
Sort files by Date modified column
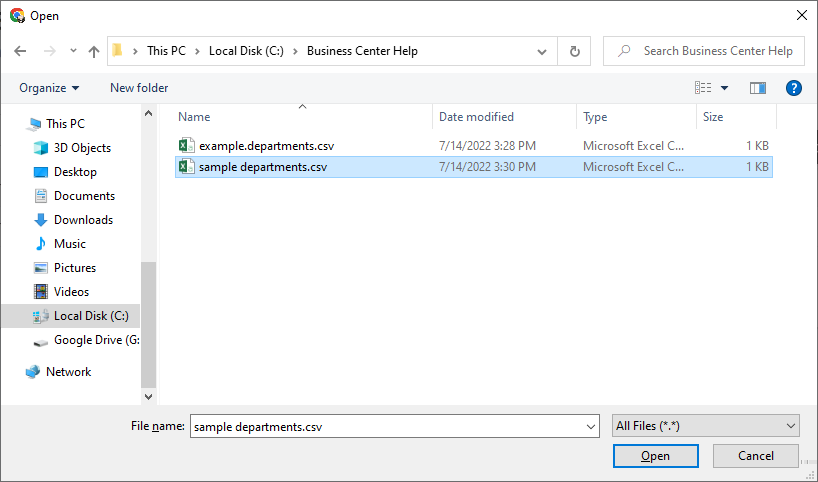477,117
